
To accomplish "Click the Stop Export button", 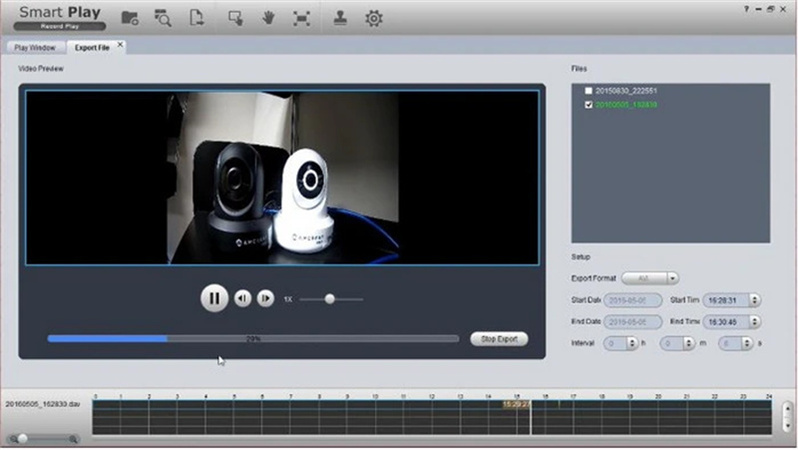I will click(499, 339).
